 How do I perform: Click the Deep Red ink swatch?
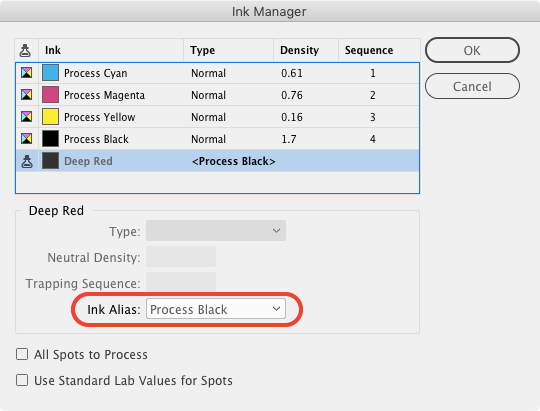pyautogui.click(x=50, y=161)
